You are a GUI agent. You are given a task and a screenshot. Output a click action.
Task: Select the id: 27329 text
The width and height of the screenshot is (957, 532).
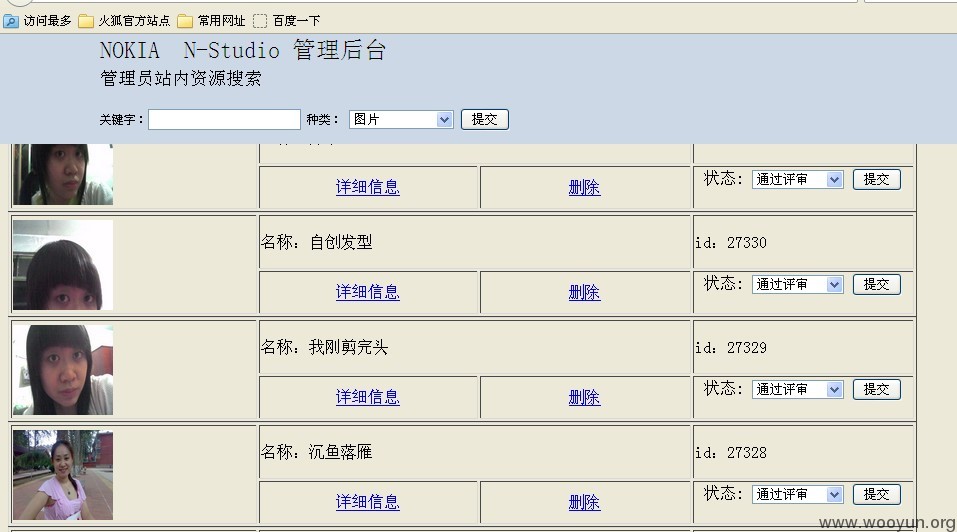point(731,348)
